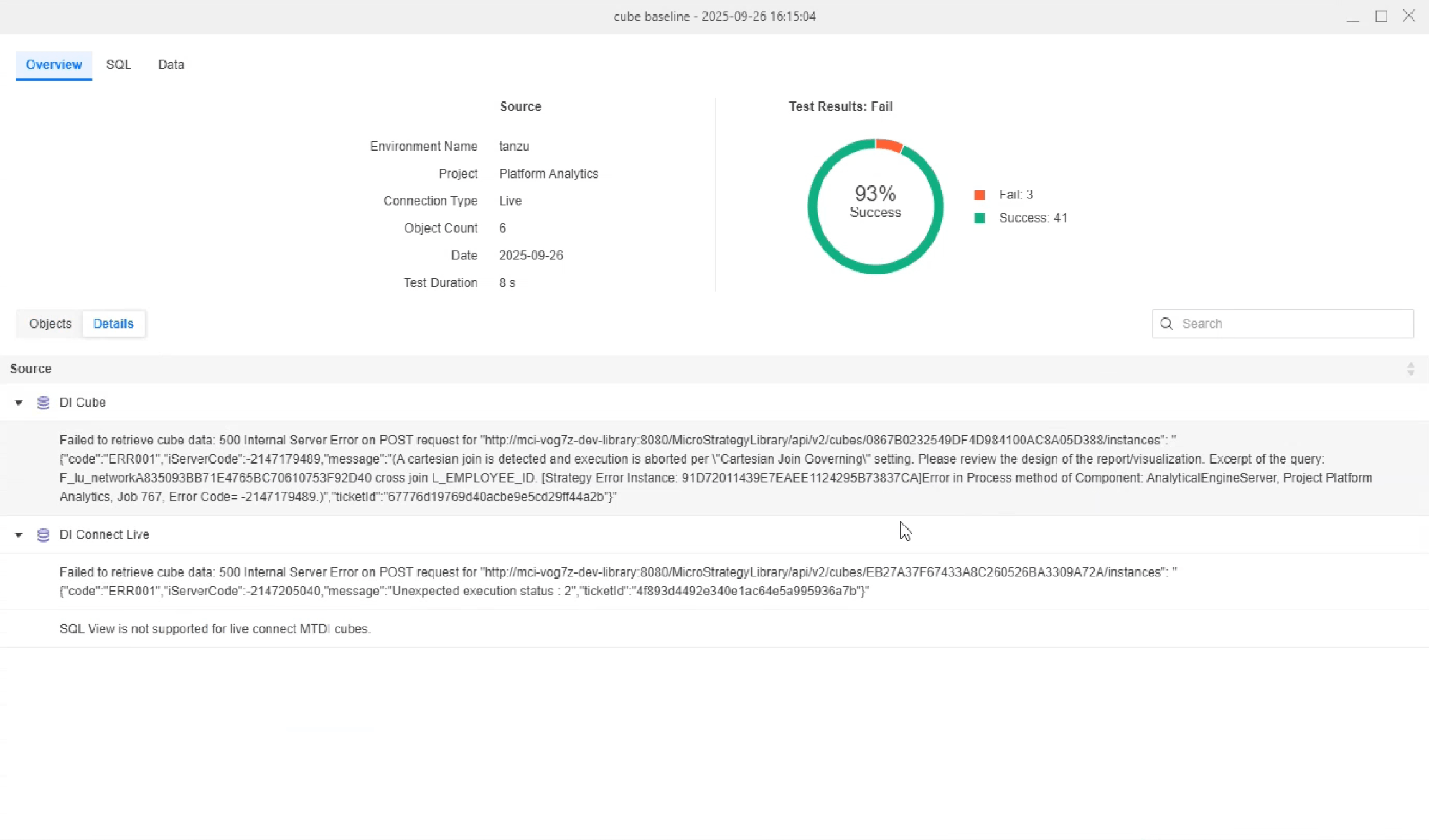Maximize the cube baseline window

tap(1381, 17)
